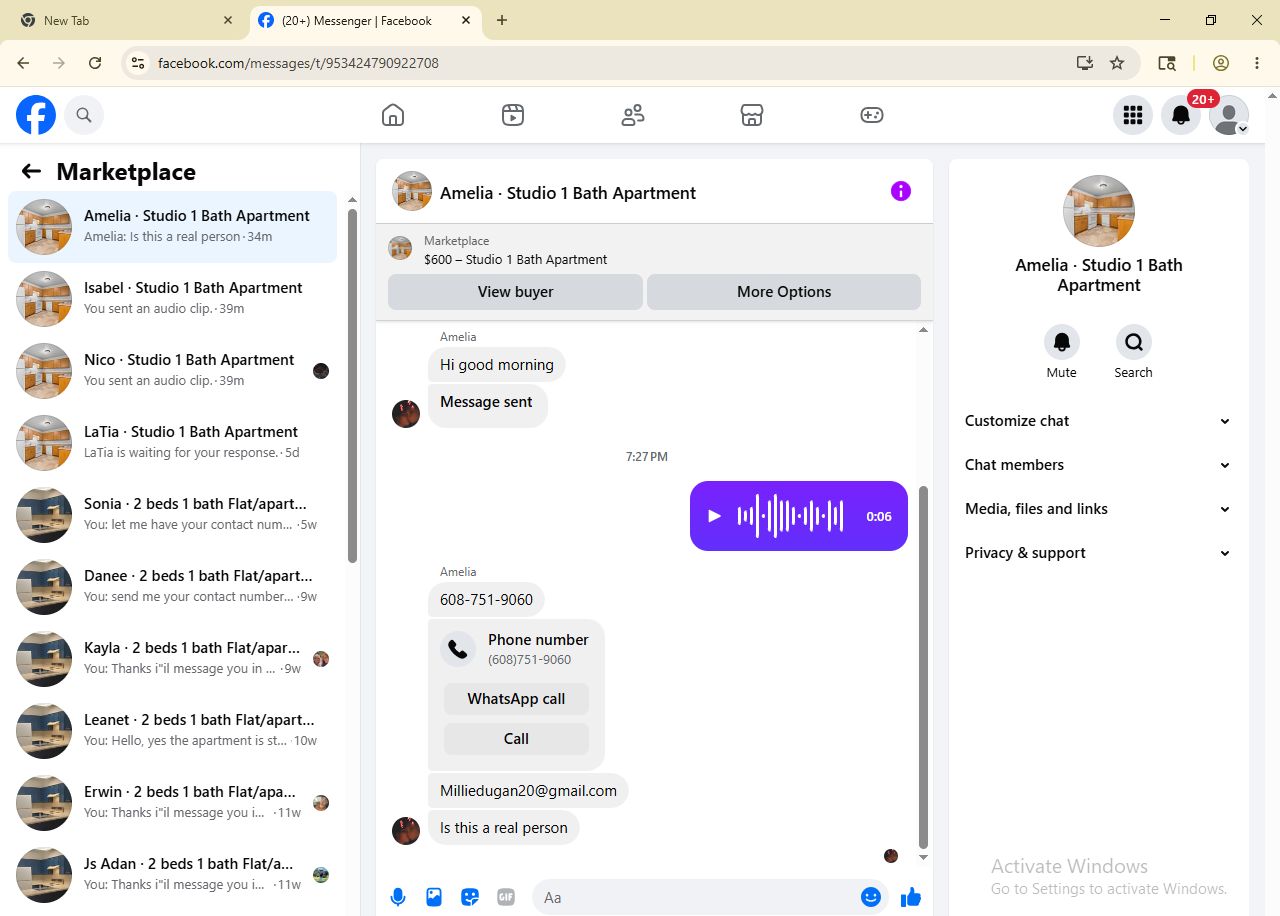
Task: Play the 0:06 voice message
Action: (714, 516)
